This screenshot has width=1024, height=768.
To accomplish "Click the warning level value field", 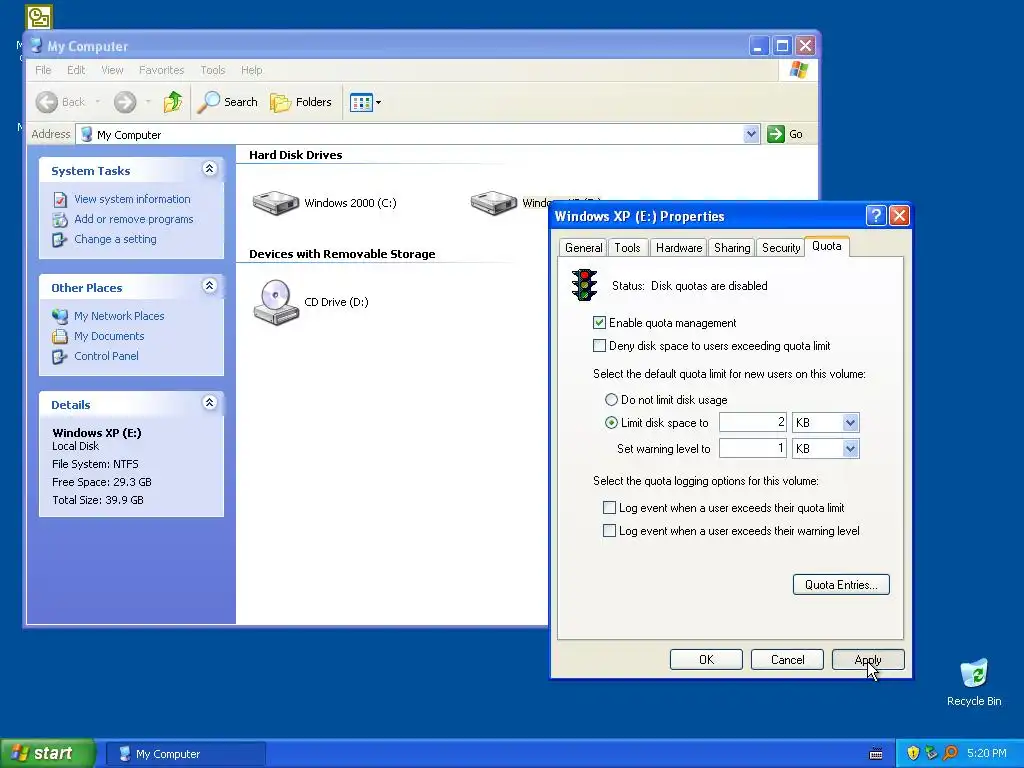I will pyautogui.click(x=752, y=449).
